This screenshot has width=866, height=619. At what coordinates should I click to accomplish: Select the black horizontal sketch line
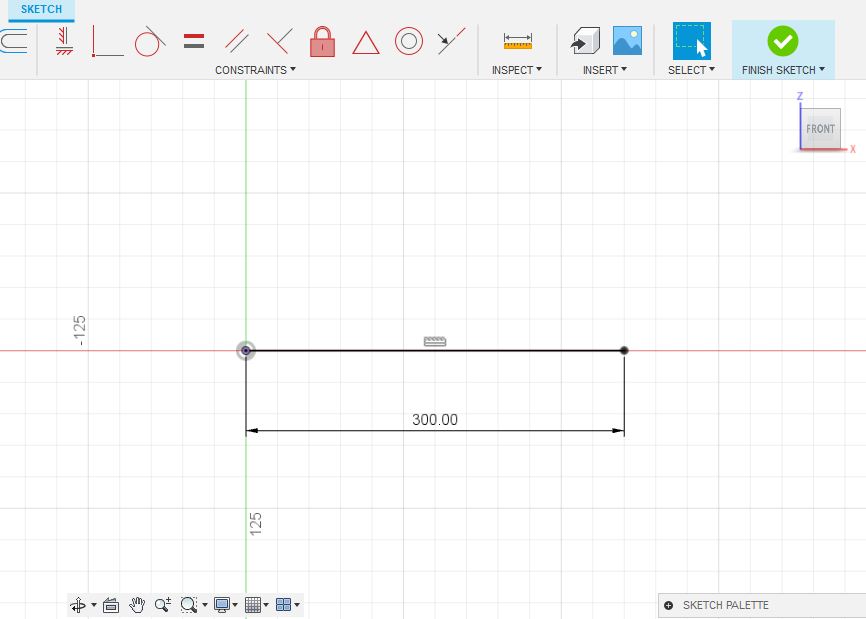[435, 351]
